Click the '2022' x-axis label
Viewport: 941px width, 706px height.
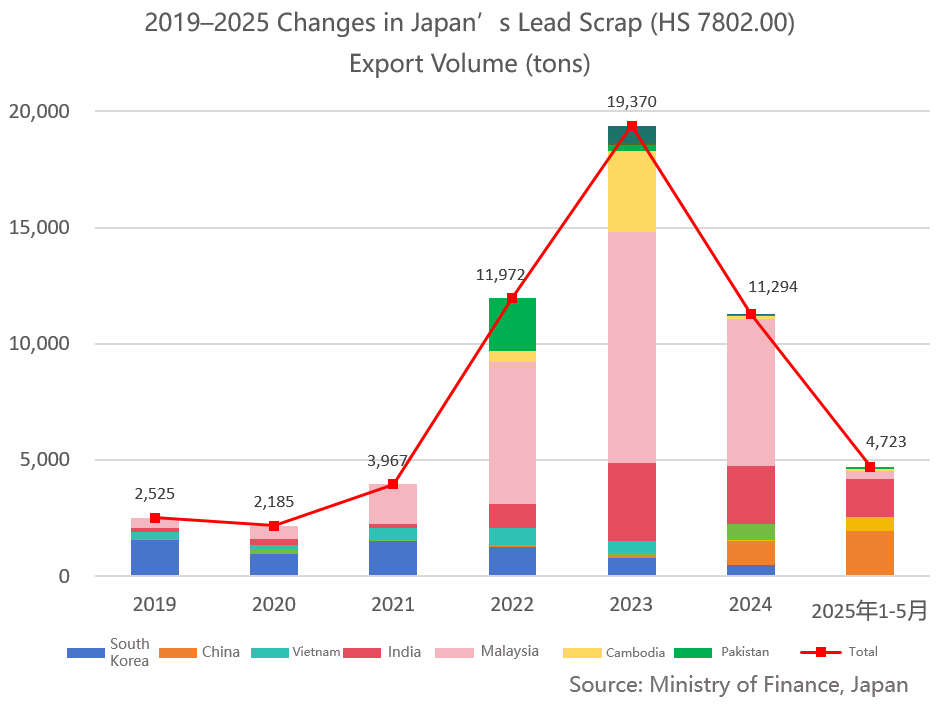[512, 604]
